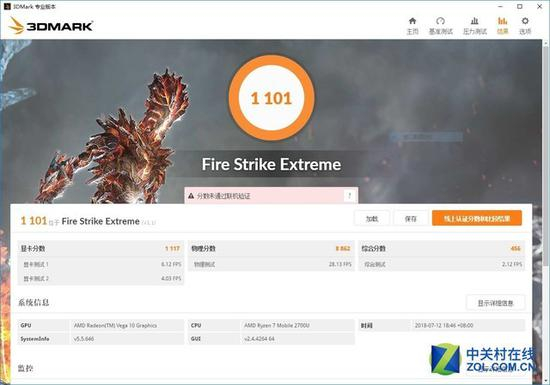Viewport: 550px width, 385px height.
Task: Click the 1 101 score in result header
Action: tap(34, 221)
